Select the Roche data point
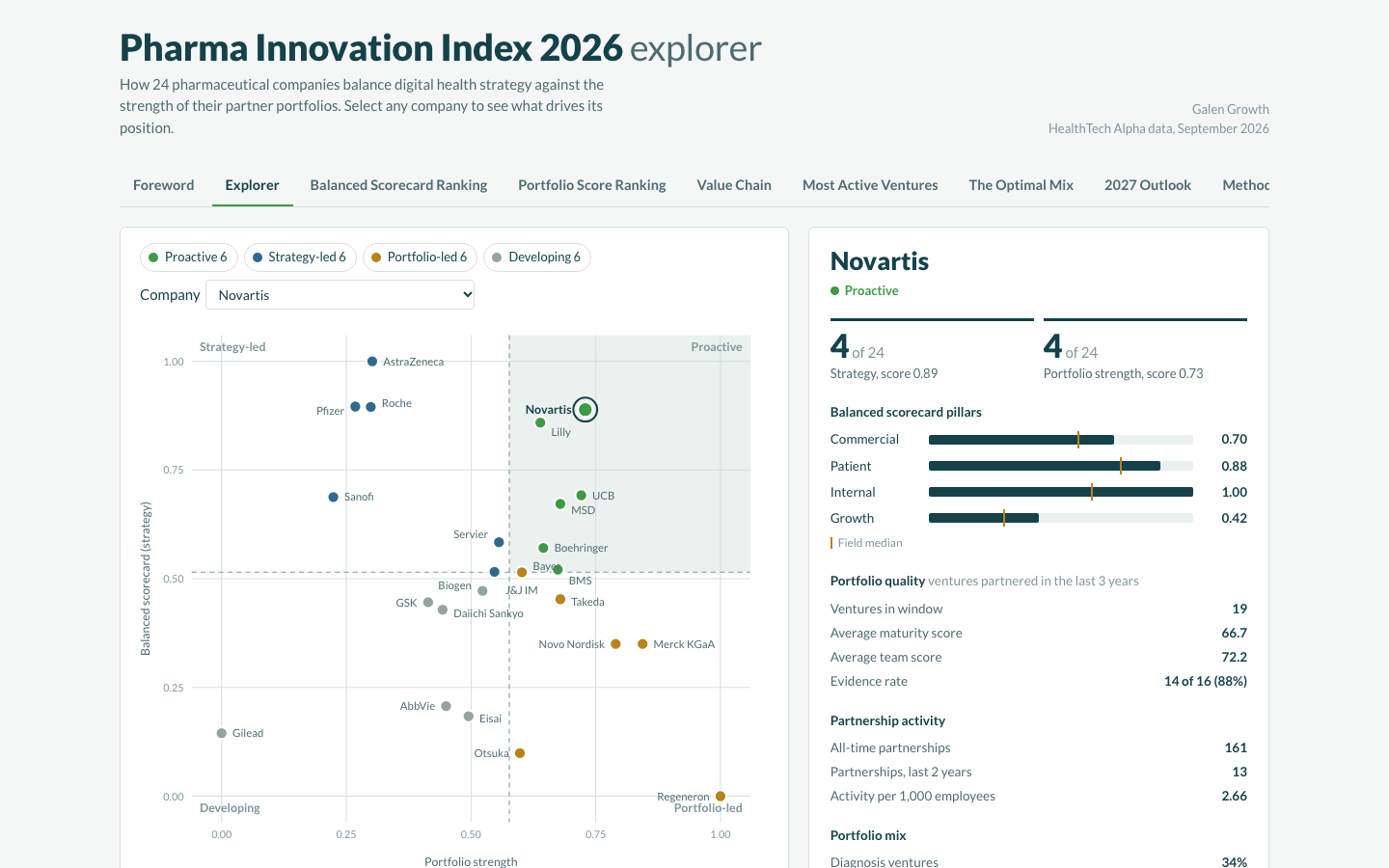 pos(370,407)
